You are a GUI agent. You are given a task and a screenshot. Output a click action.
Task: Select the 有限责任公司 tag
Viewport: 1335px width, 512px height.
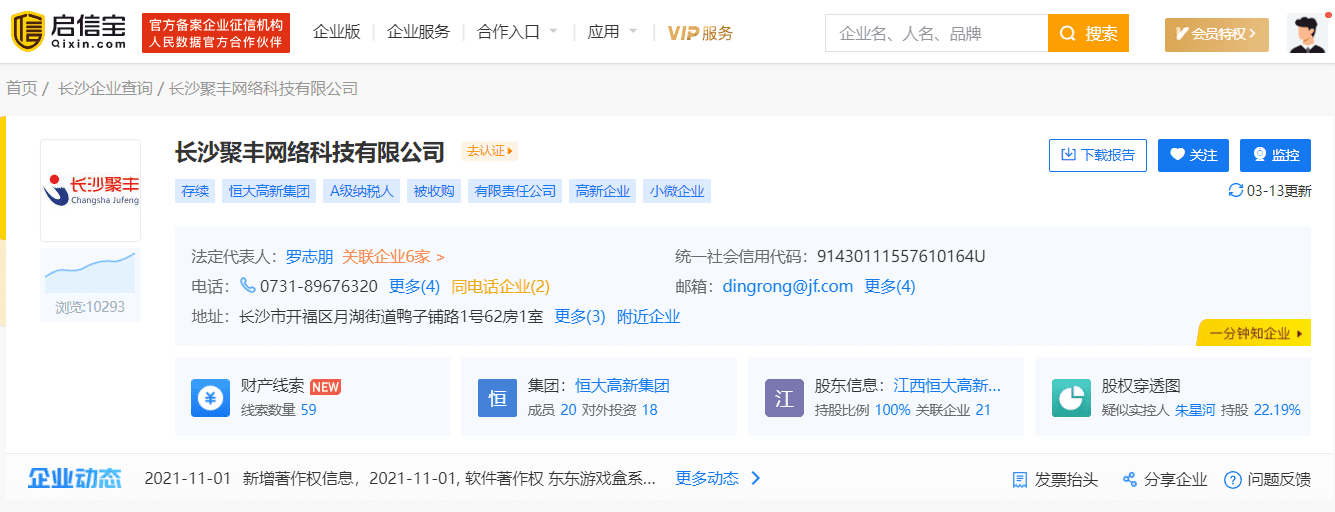pos(515,191)
